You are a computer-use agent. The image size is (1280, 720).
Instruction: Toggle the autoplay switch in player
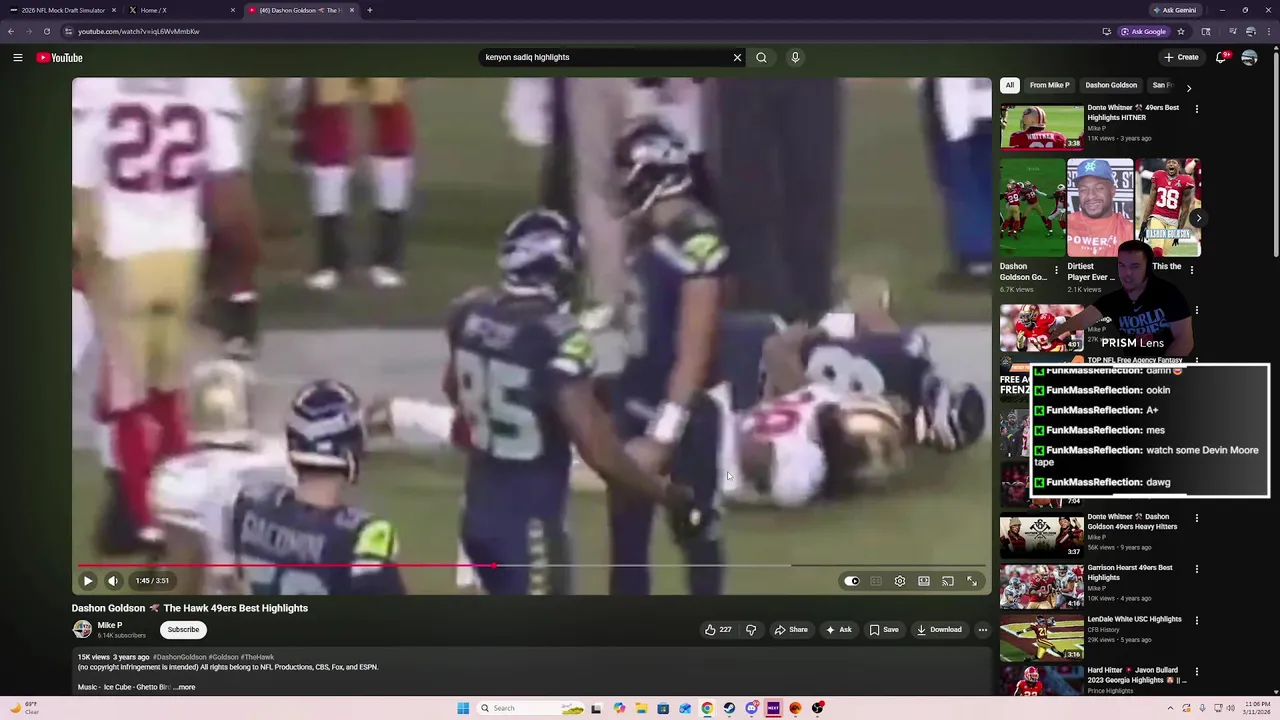point(852,581)
